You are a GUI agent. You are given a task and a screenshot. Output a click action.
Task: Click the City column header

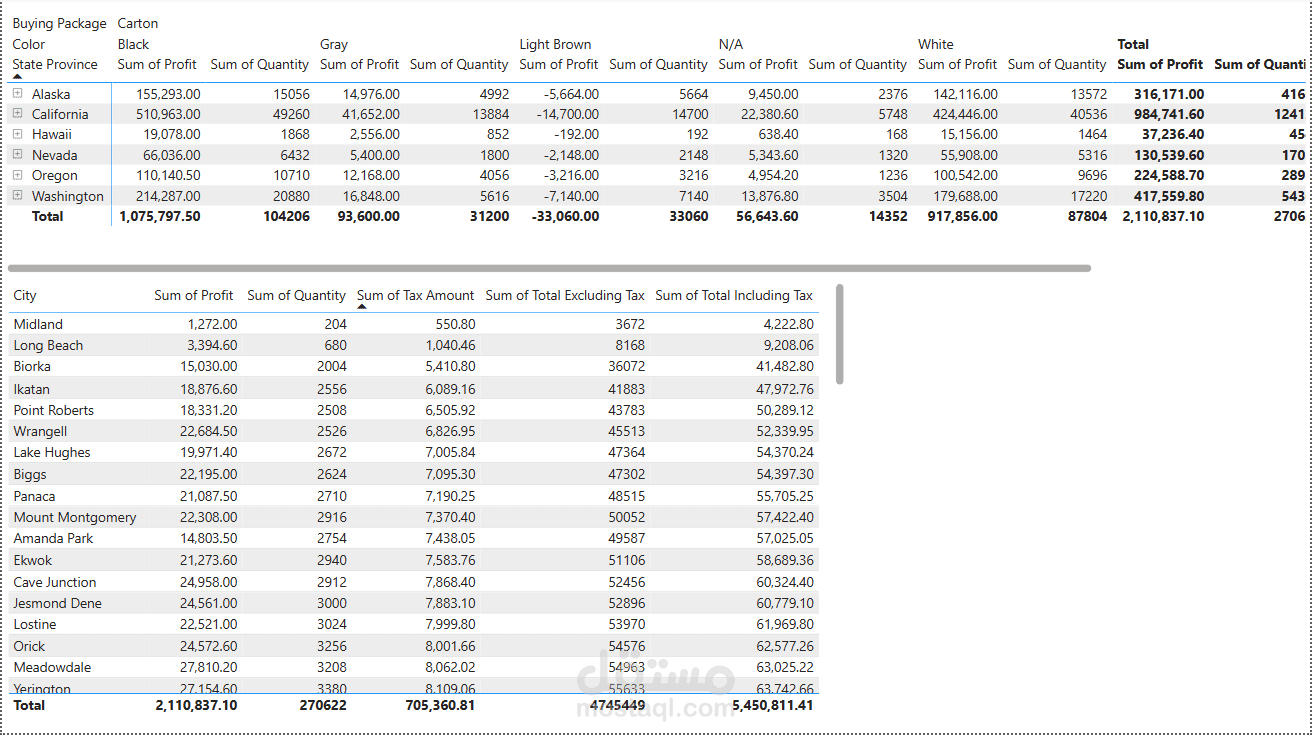25,295
